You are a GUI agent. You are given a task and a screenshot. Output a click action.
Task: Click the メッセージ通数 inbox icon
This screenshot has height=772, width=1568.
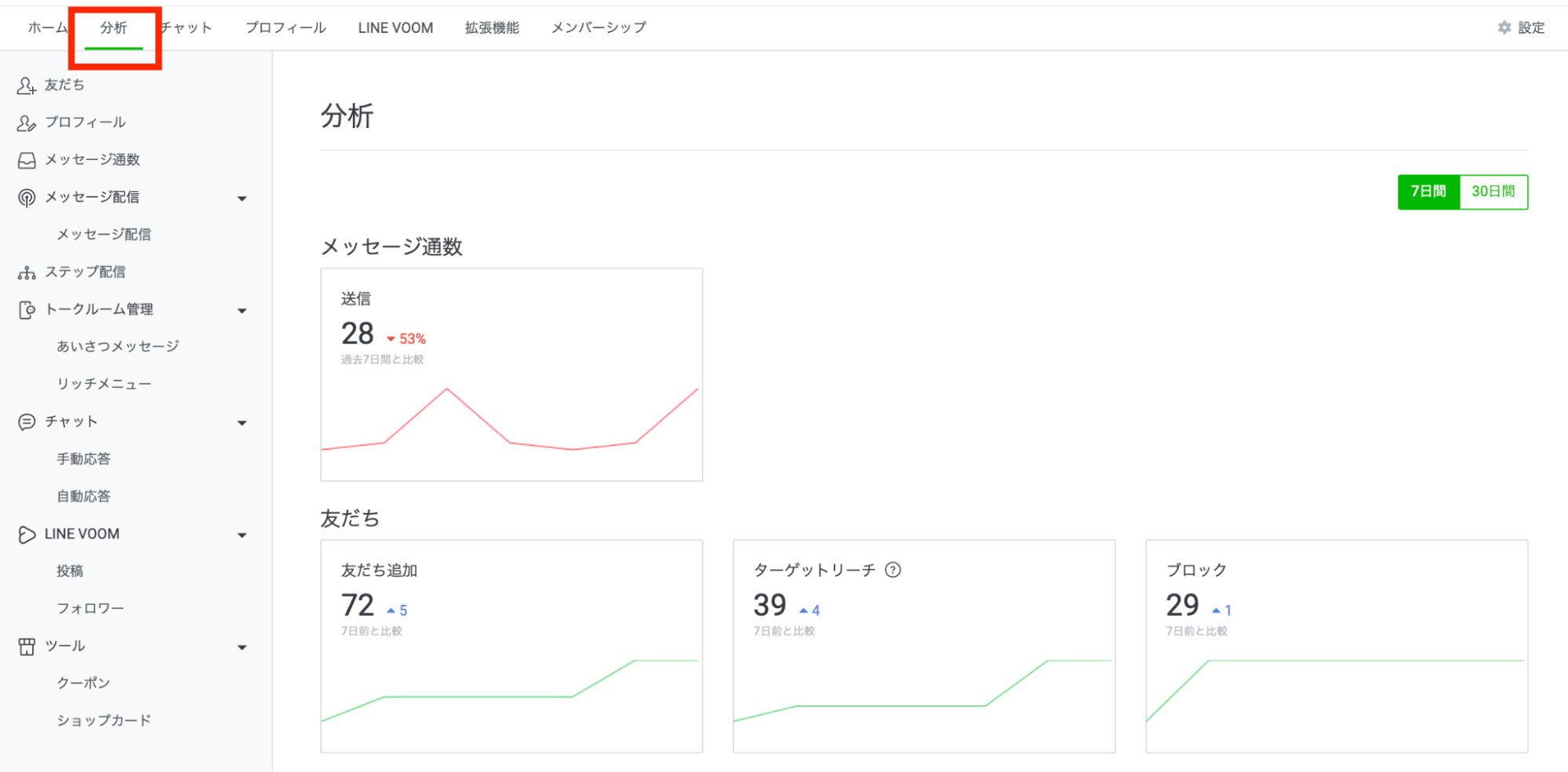click(27, 161)
